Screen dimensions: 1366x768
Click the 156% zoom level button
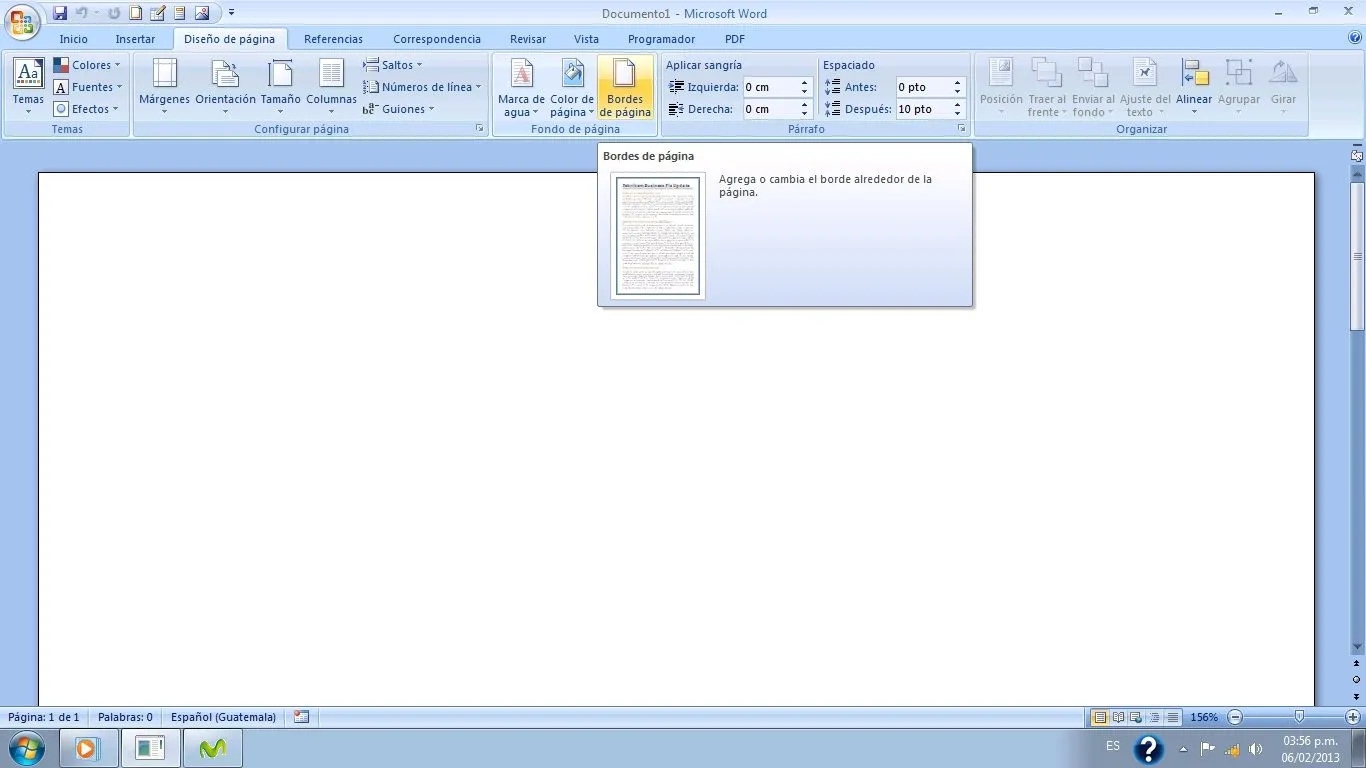pos(1204,717)
